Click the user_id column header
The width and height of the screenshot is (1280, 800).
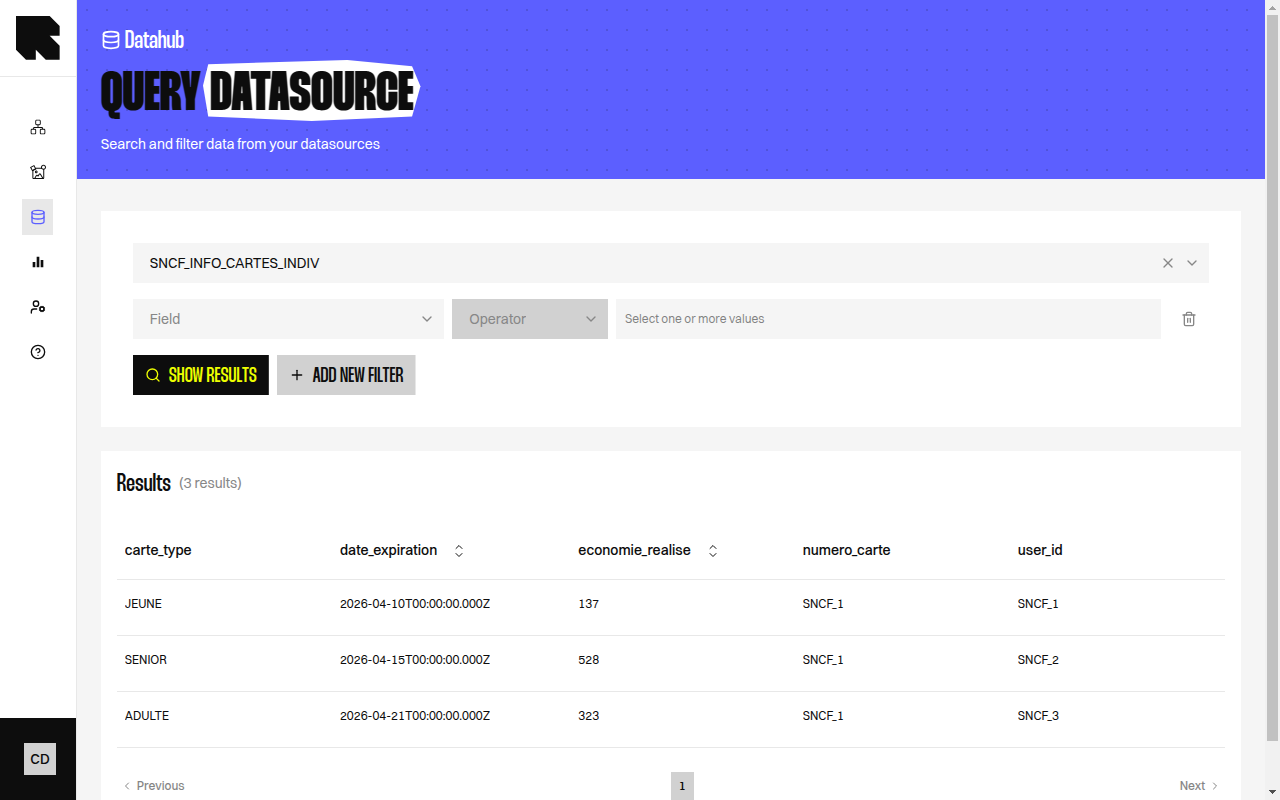click(1040, 550)
